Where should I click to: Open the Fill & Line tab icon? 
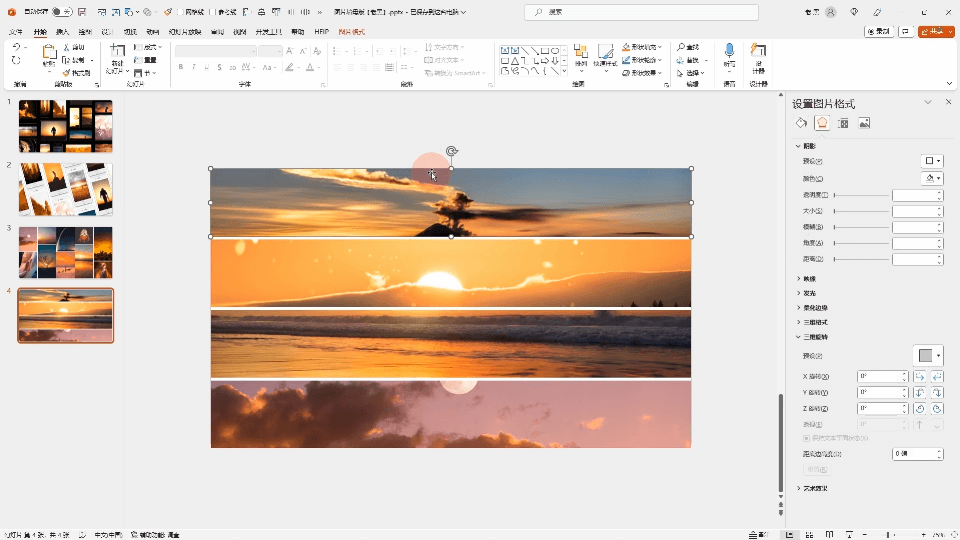click(801, 123)
